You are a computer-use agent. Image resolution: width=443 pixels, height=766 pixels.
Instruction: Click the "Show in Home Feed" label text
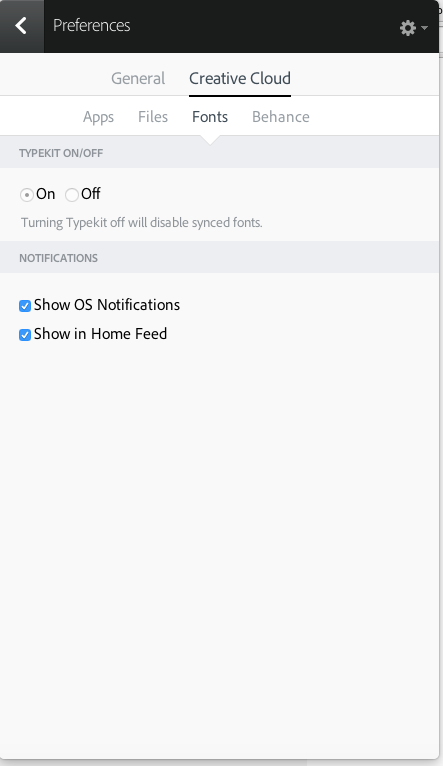point(101,334)
